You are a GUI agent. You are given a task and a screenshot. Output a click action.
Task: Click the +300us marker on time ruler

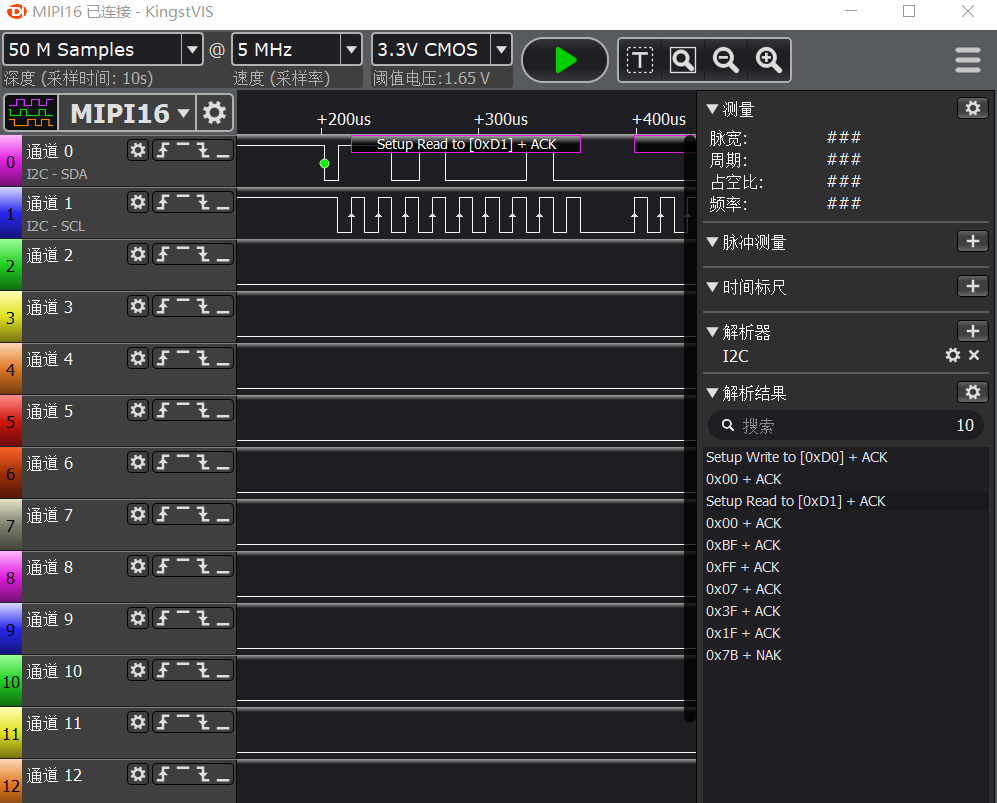coord(500,119)
